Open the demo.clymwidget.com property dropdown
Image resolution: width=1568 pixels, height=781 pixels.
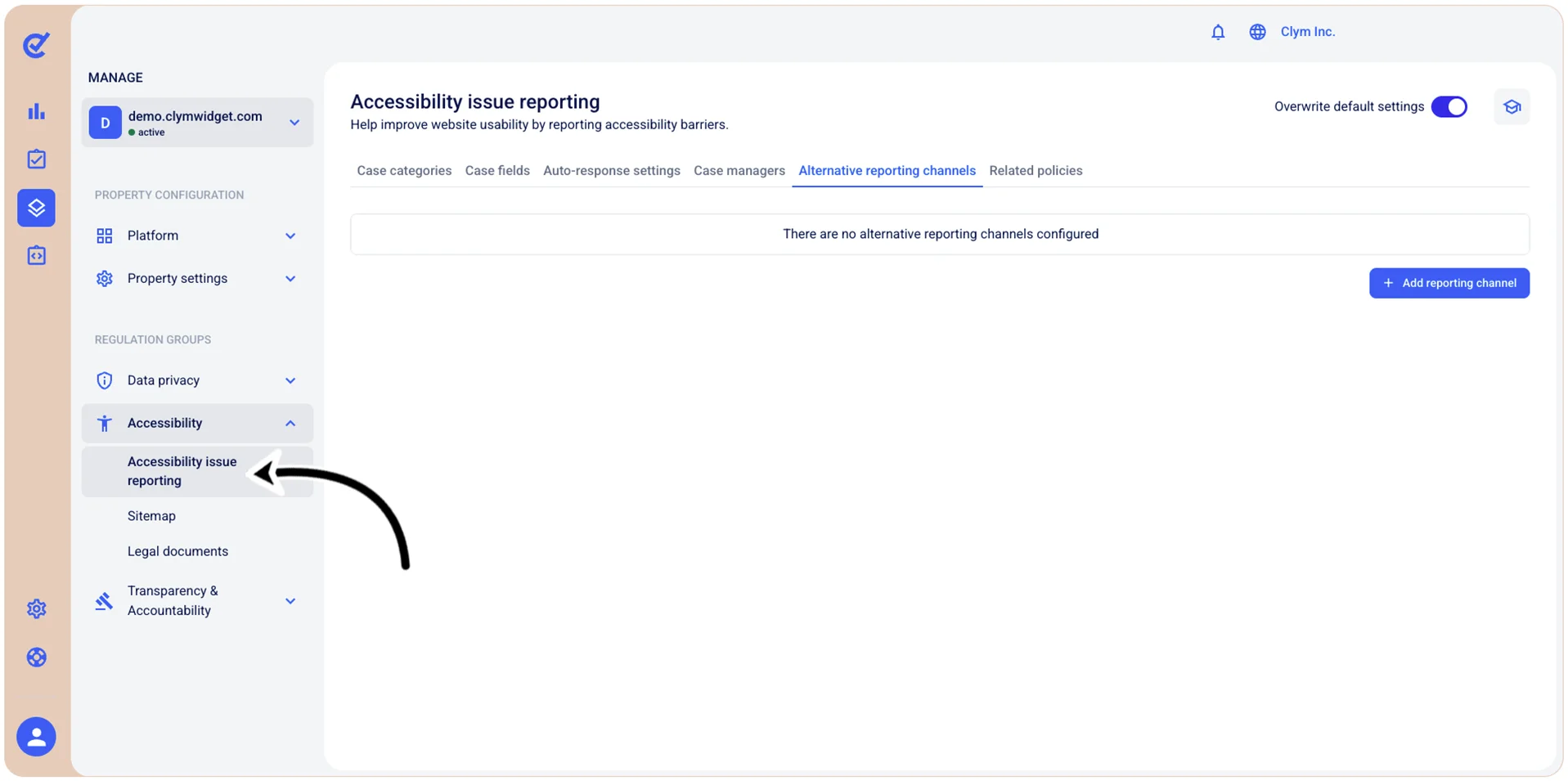pos(197,123)
